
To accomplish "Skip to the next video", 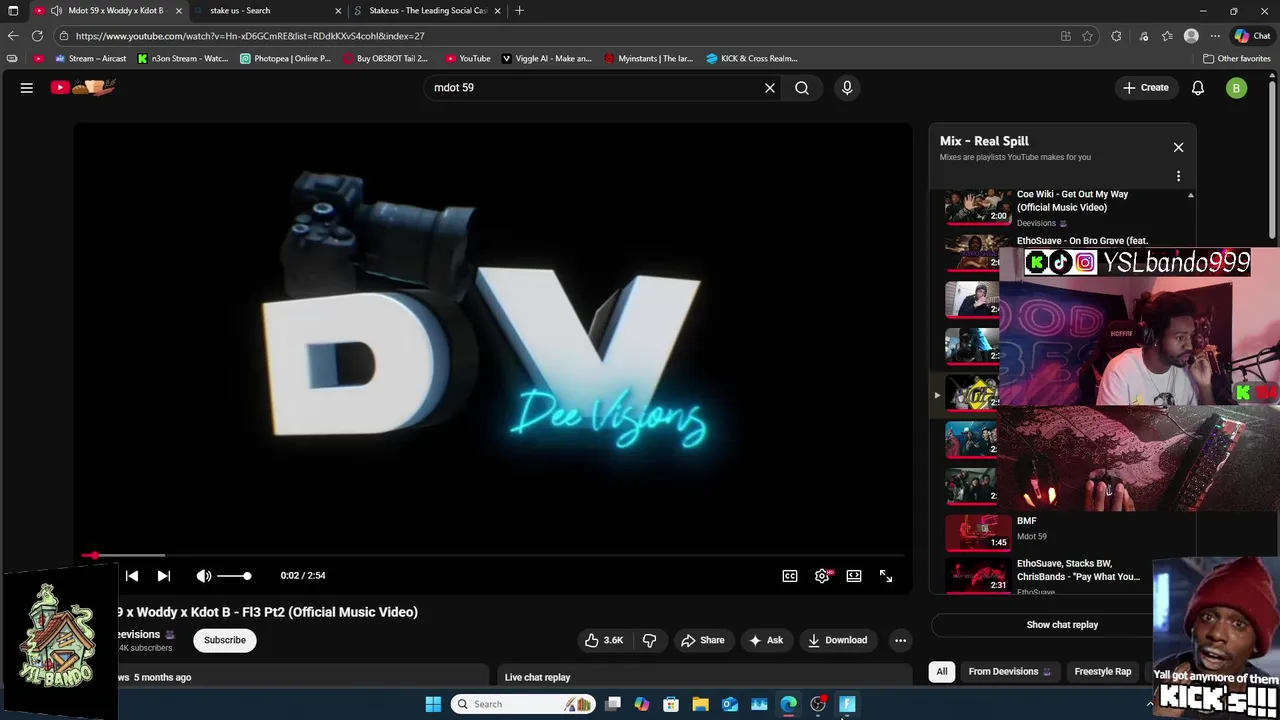I will click(164, 576).
